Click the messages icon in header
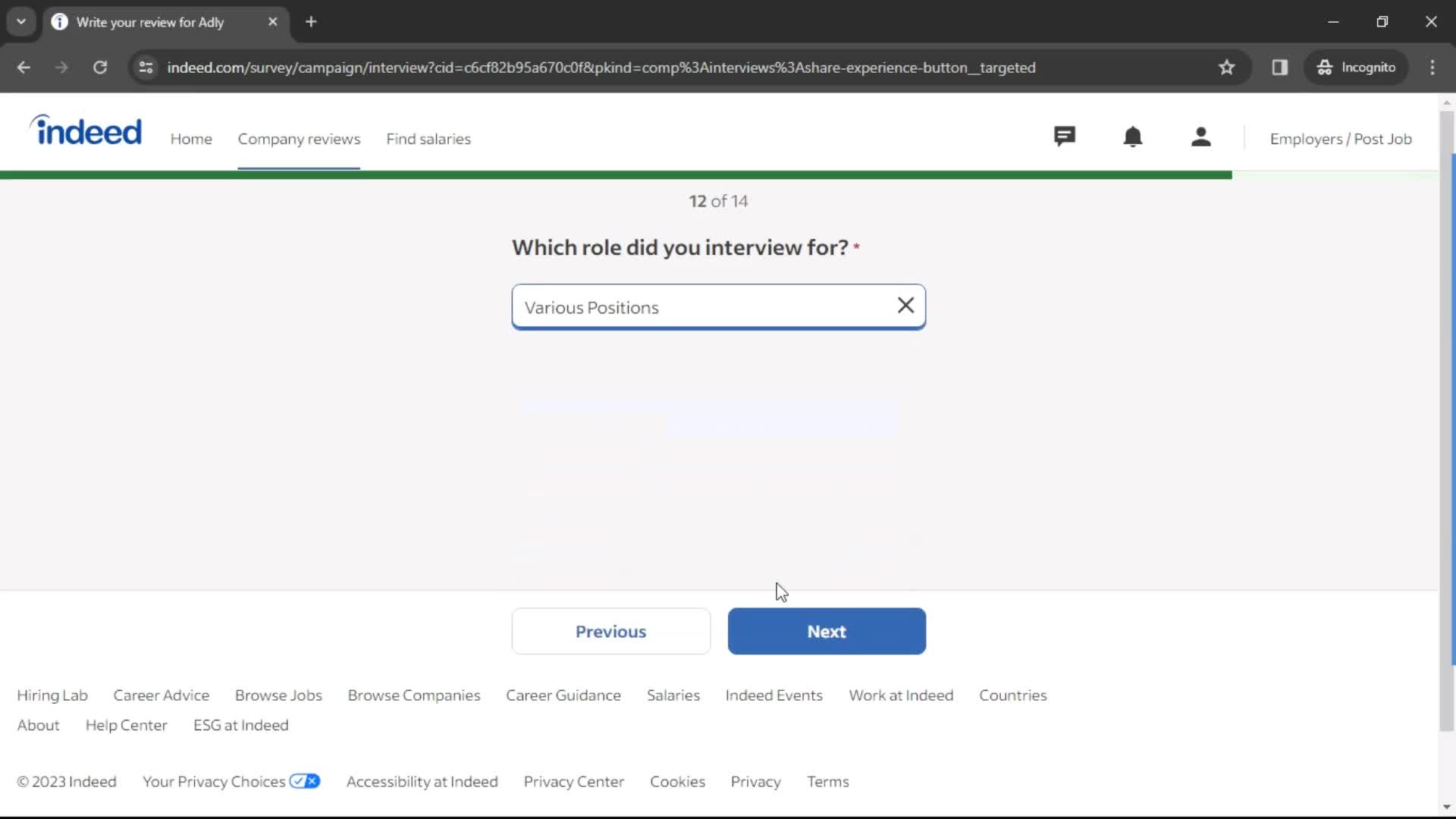 pyautogui.click(x=1065, y=138)
